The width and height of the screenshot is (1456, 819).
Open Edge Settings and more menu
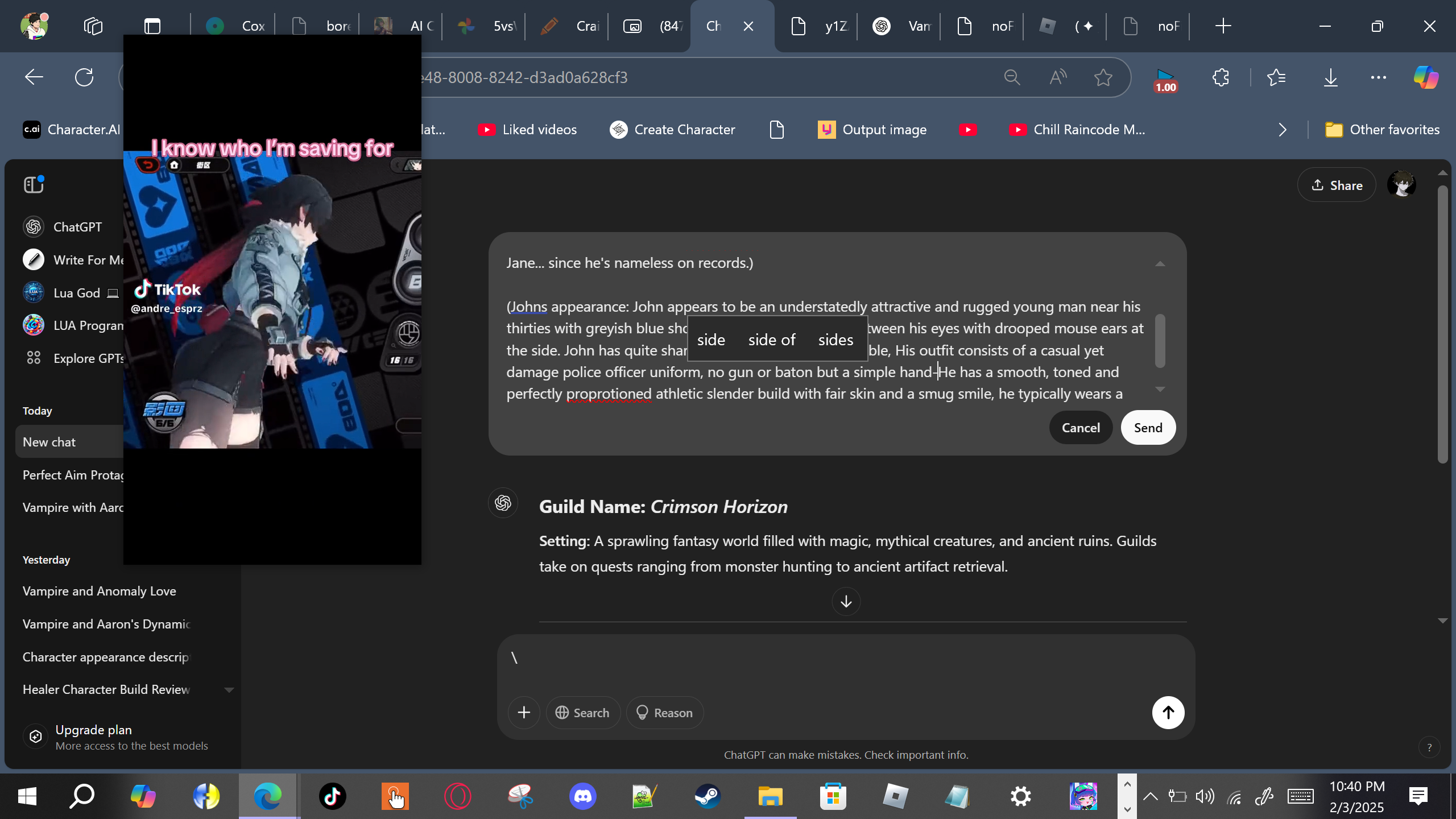(1379, 77)
